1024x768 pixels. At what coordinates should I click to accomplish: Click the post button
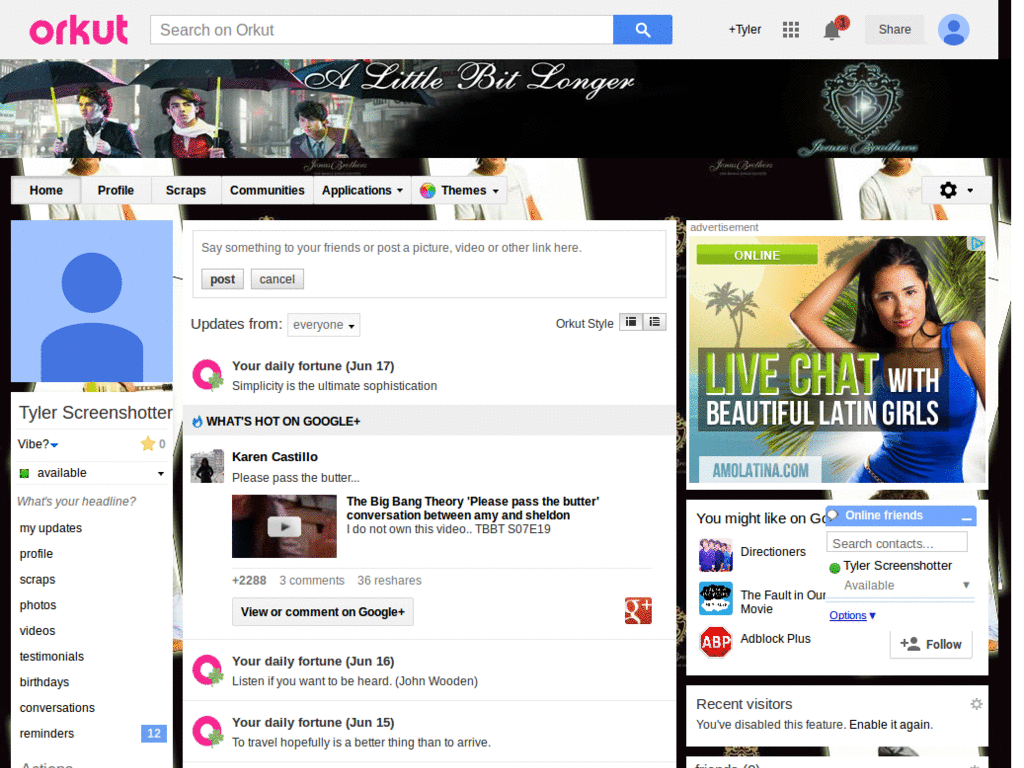(222, 279)
